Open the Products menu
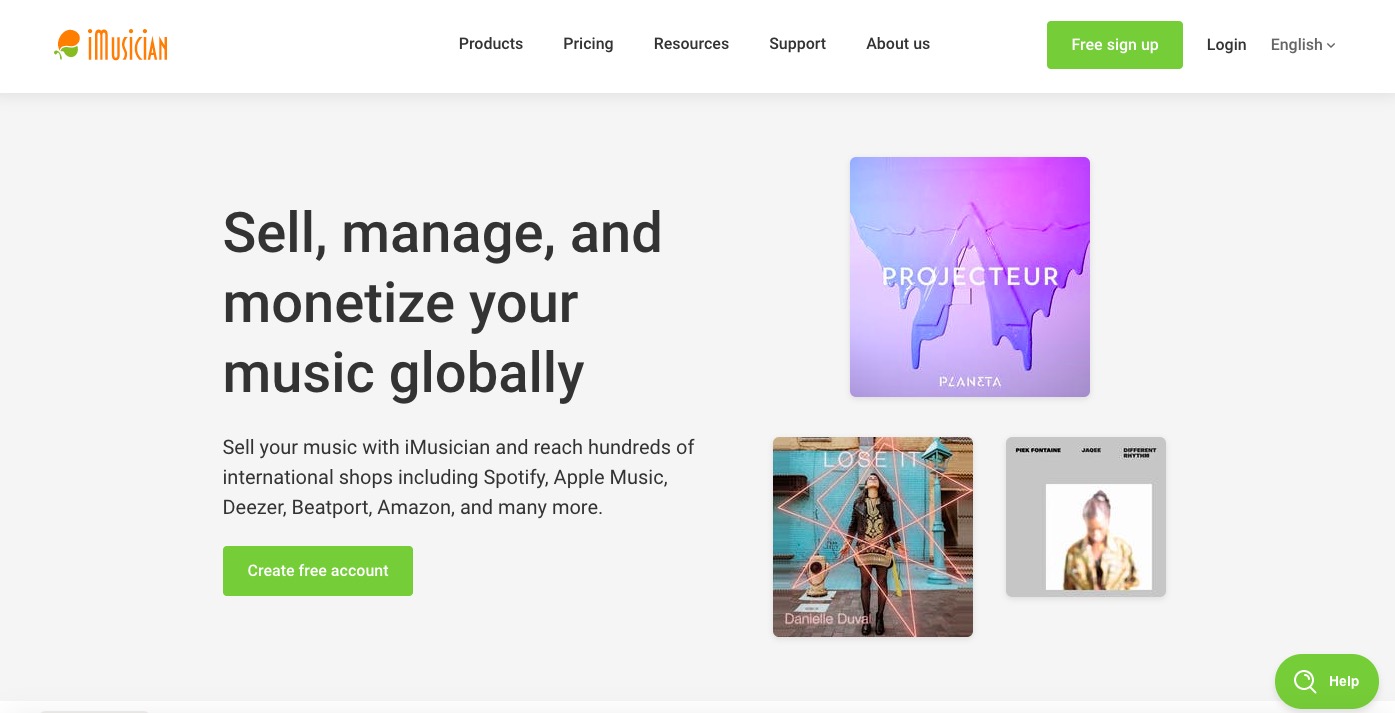Viewport: 1395px width, 713px height. click(x=491, y=44)
